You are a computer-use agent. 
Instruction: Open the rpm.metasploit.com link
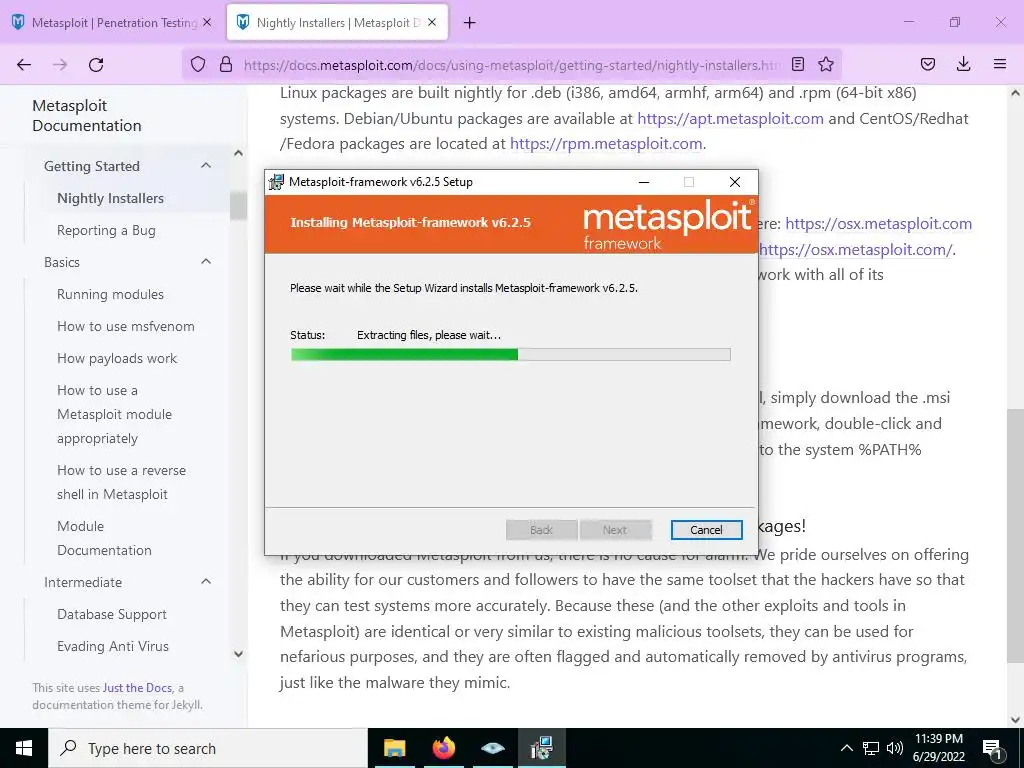pos(606,144)
